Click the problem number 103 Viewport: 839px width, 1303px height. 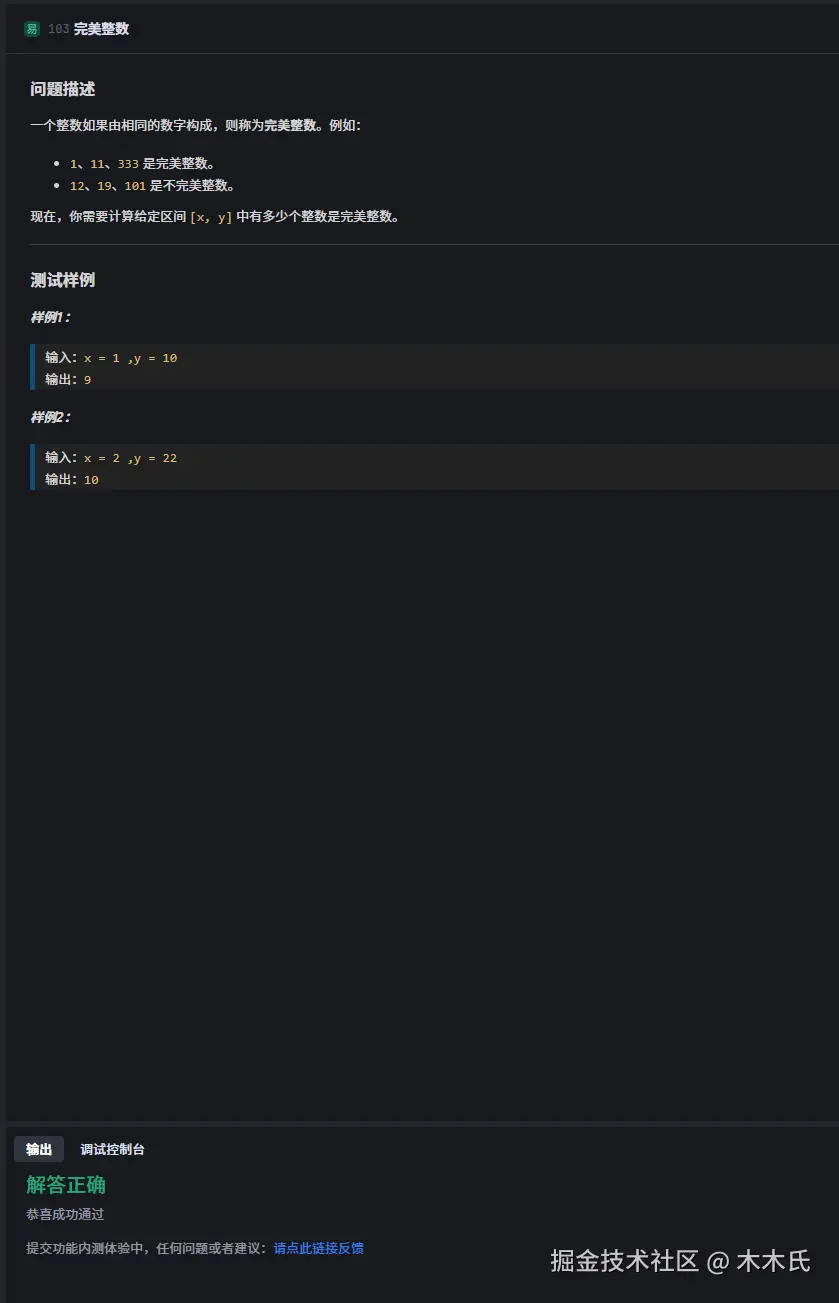click(59, 29)
